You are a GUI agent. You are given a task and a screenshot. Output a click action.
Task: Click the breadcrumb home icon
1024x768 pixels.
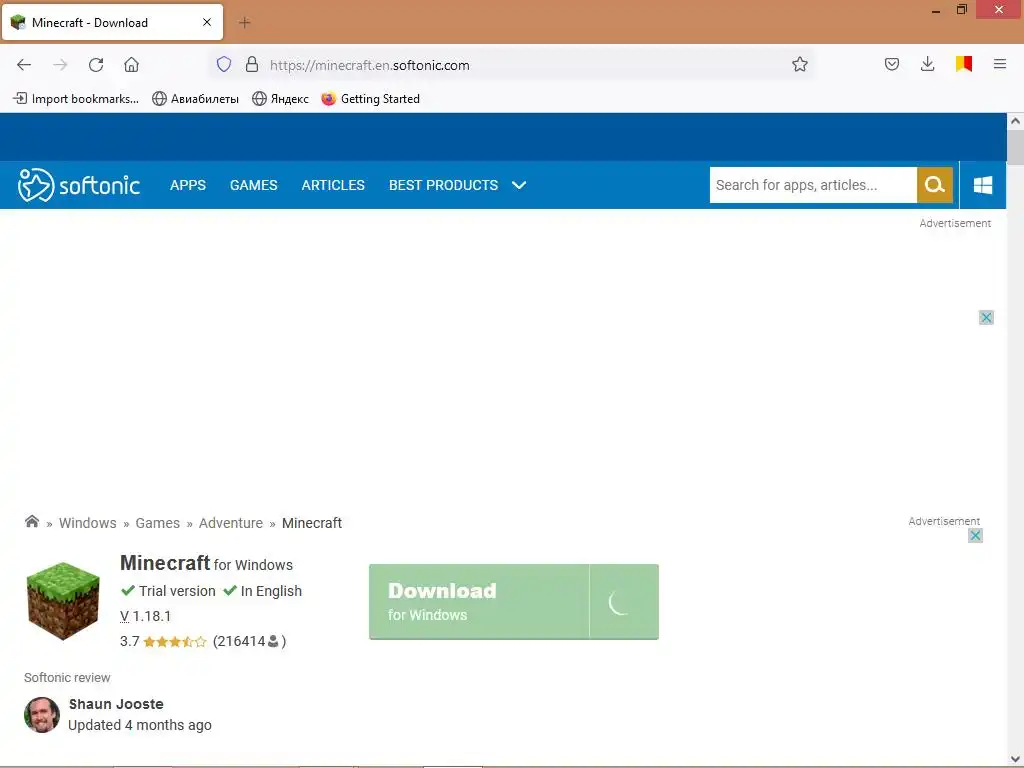pos(31,522)
